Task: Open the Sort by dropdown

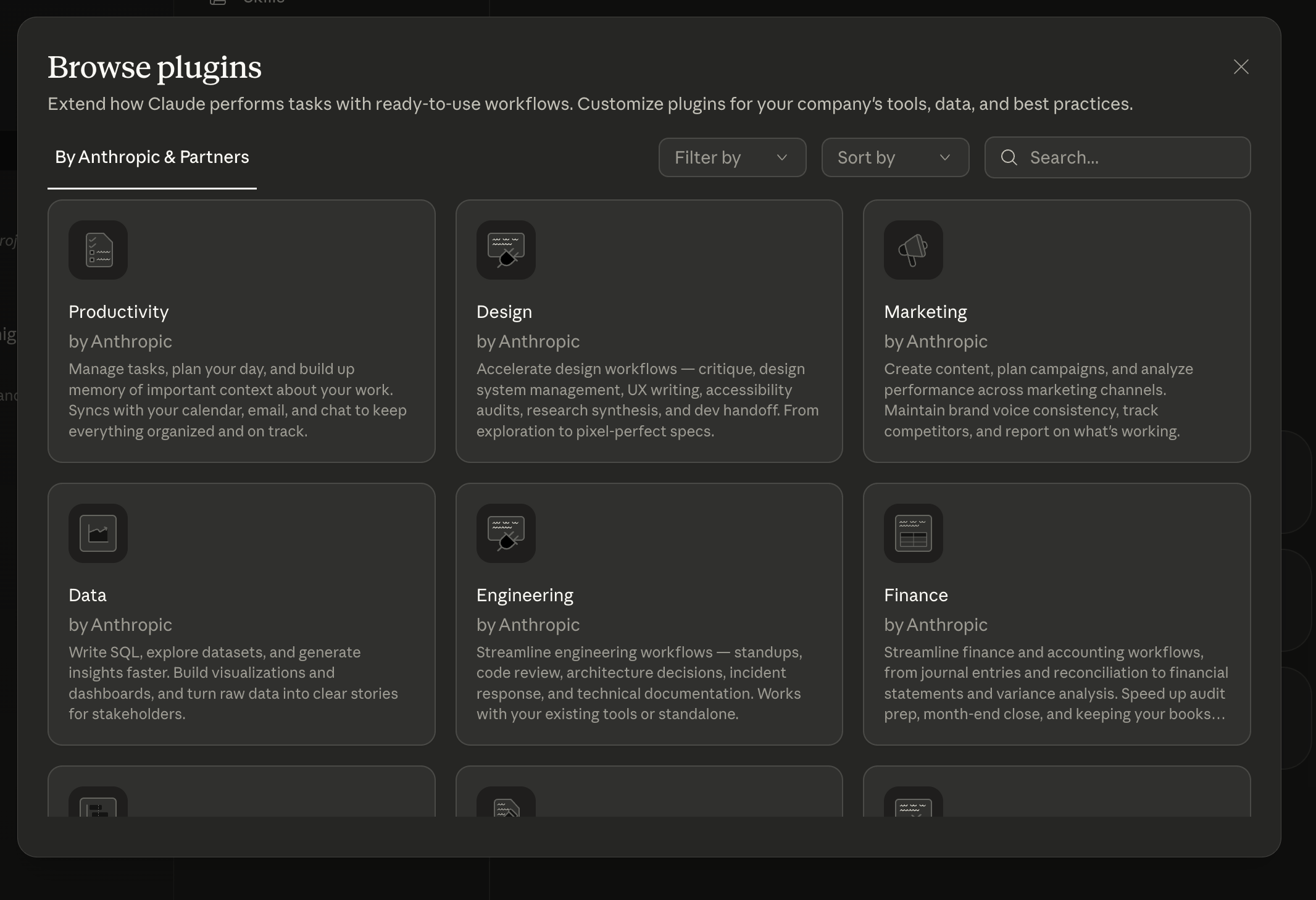Action: pyautogui.click(x=894, y=157)
